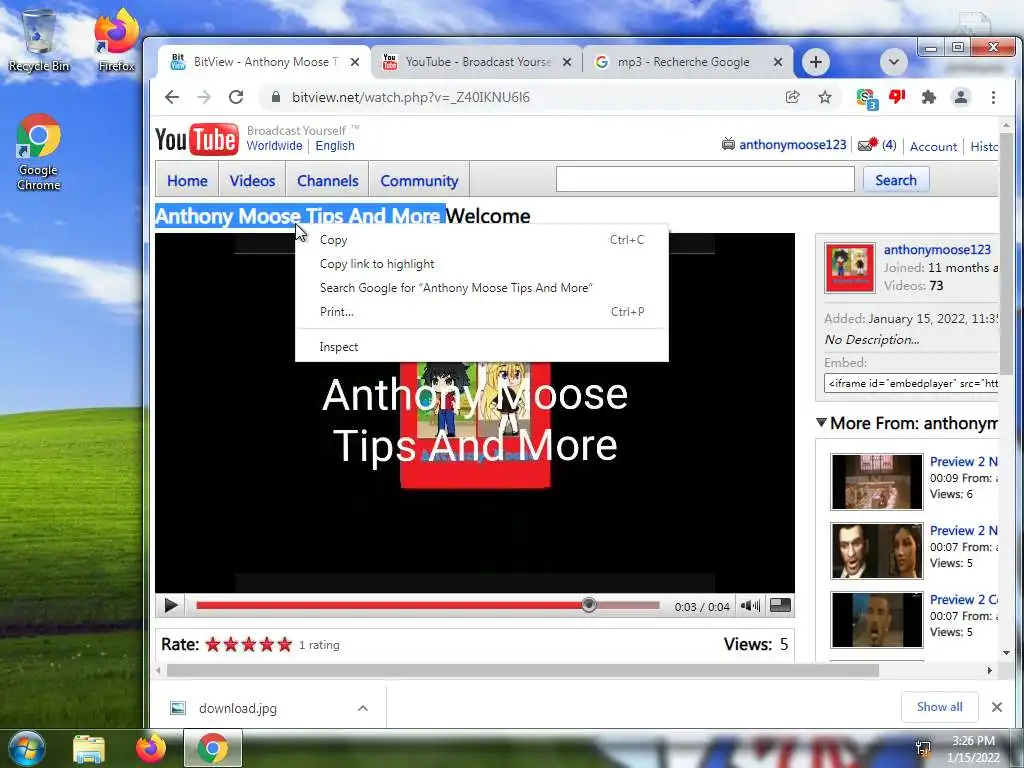Image resolution: width=1024 pixels, height=768 pixels.
Task: Close the YouTube - Broadcast Yourself tab
Action: click(567, 62)
